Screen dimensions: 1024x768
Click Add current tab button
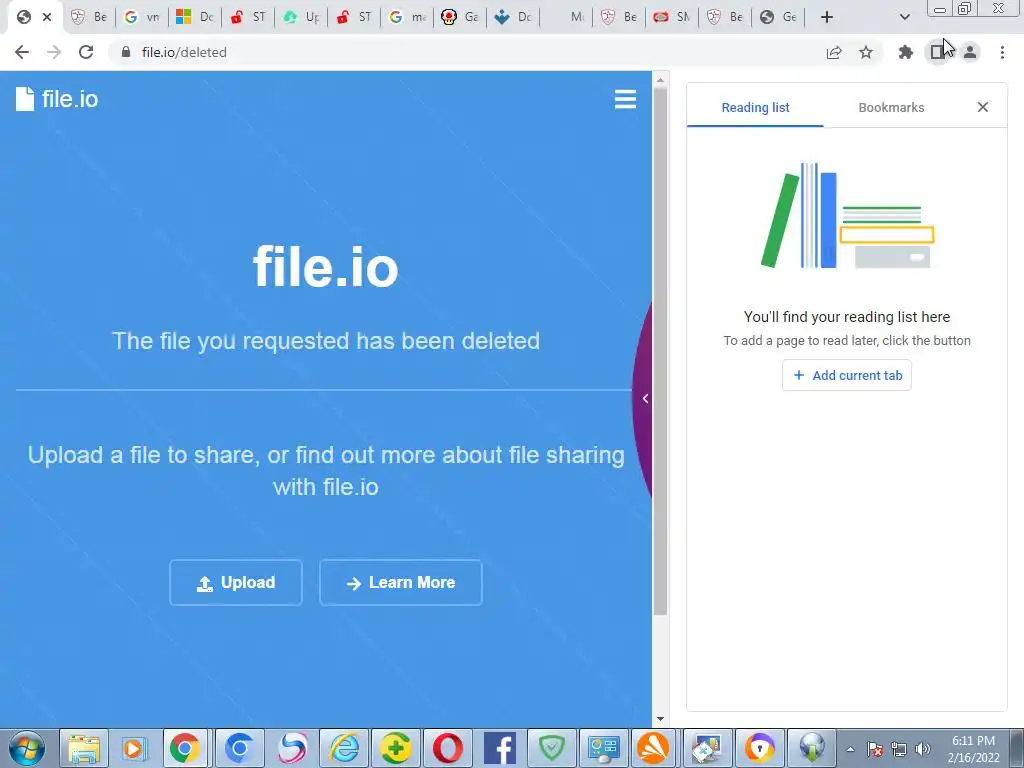point(846,376)
